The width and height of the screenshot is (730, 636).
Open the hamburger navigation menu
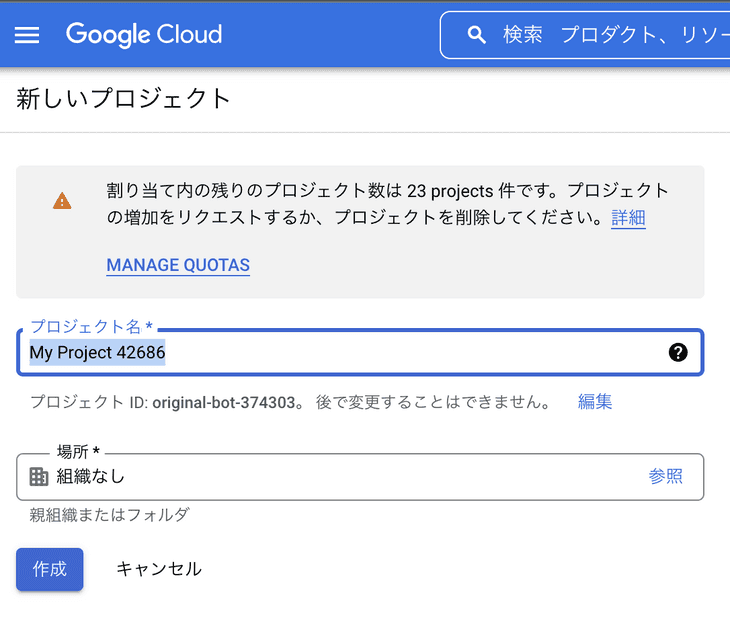click(x=27, y=34)
